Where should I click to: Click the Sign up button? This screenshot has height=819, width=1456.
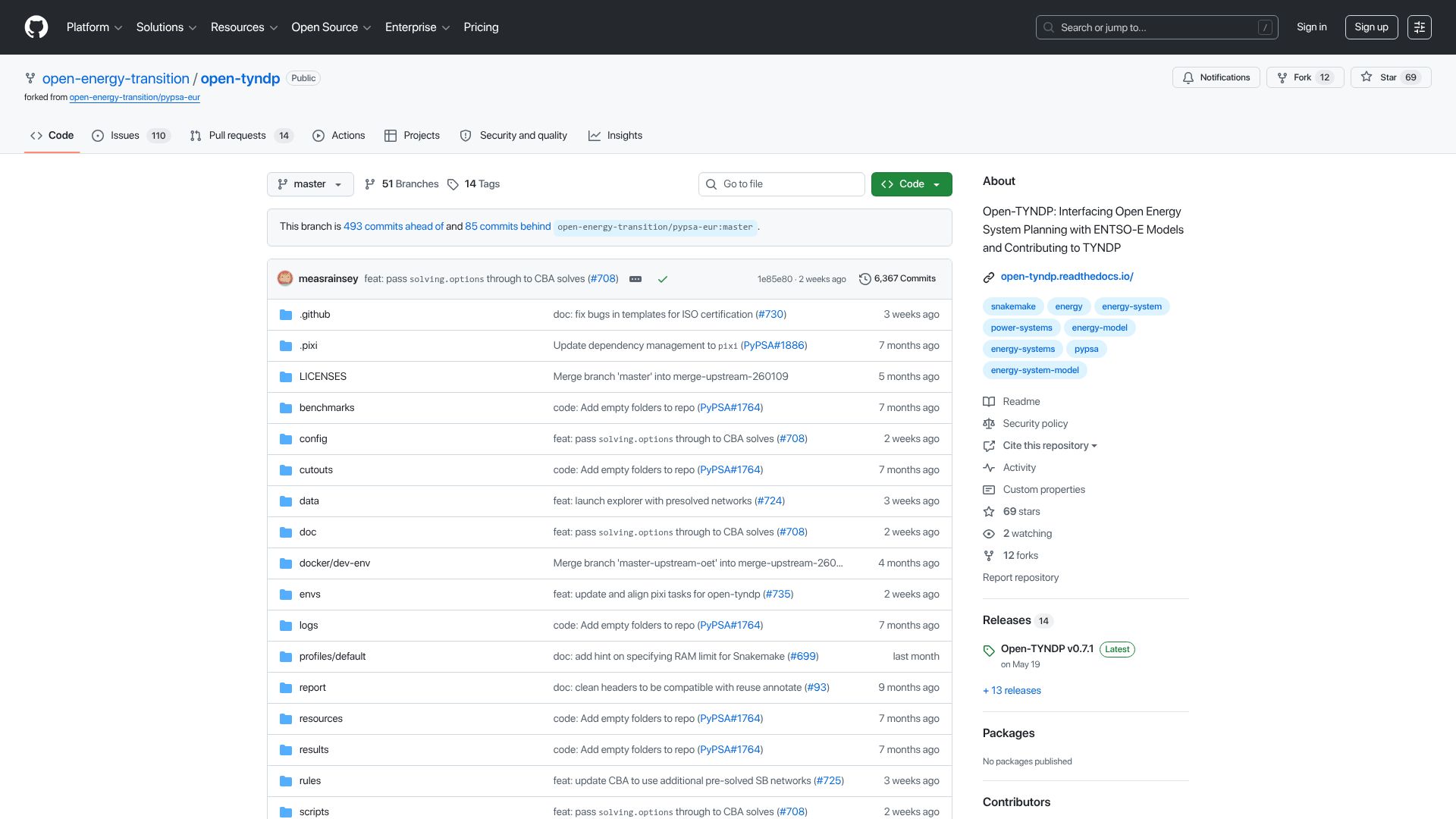[x=1371, y=27]
